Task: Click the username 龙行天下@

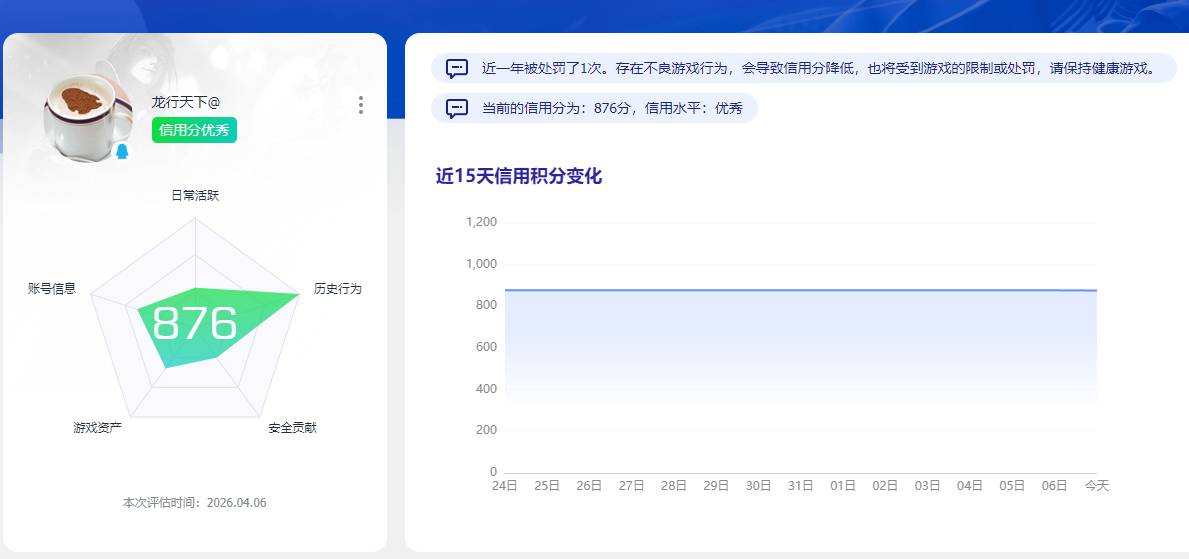Action: pos(186,102)
